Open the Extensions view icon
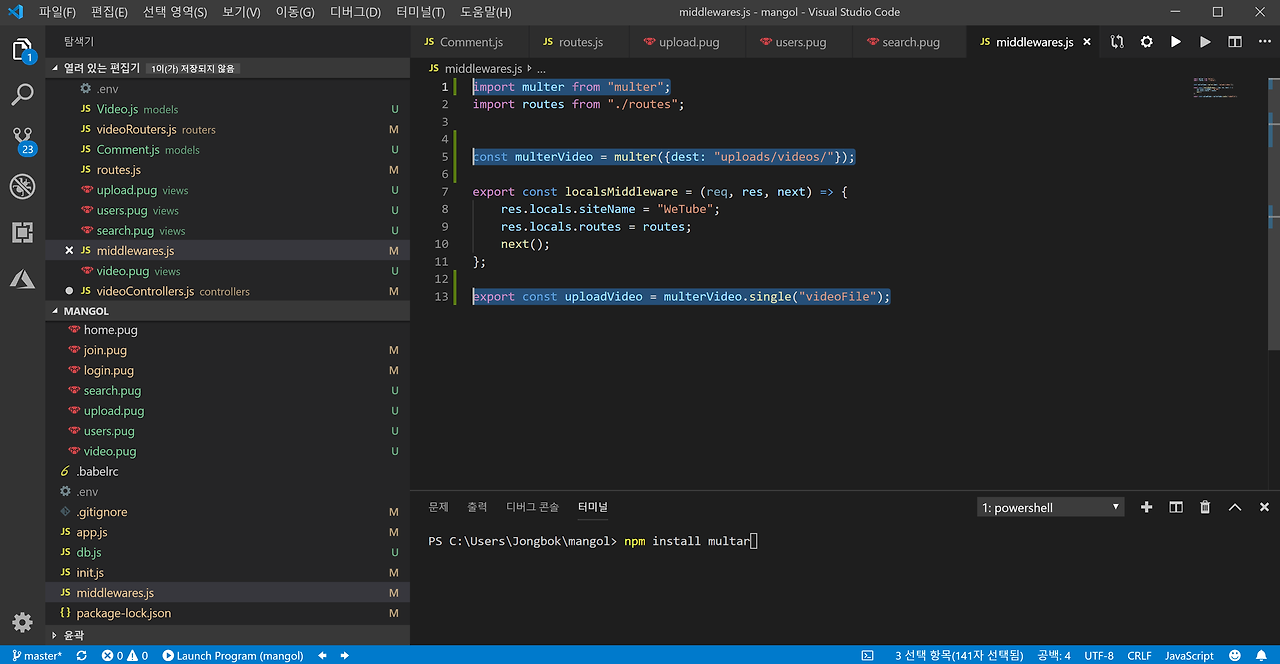The image size is (1280, 664). [x=22, y=232]
